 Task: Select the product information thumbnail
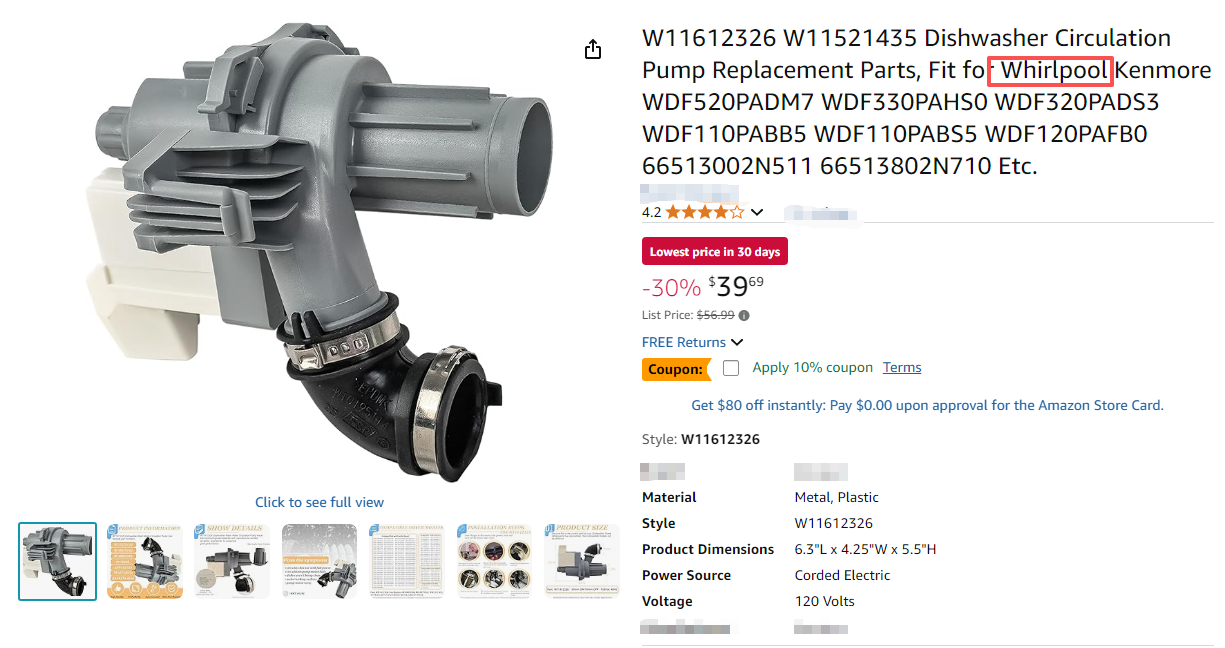click(145, 561)
